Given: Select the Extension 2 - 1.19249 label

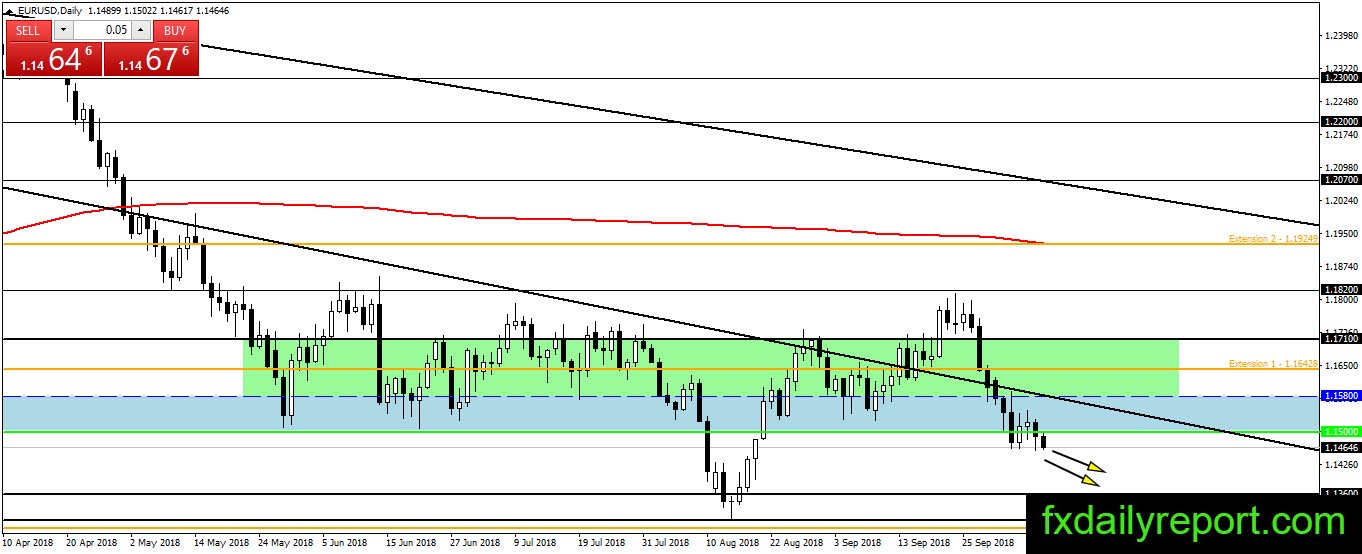Looking at the screenshot, I should pyautogui.click(x=1273, y=238).
